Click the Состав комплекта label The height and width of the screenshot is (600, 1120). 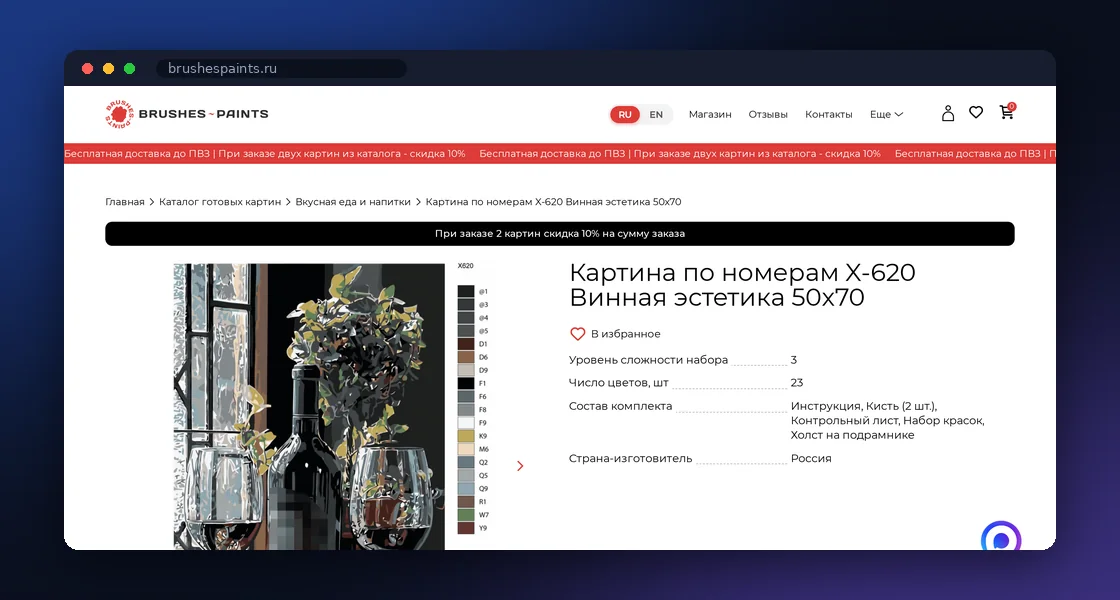(620, 406)
